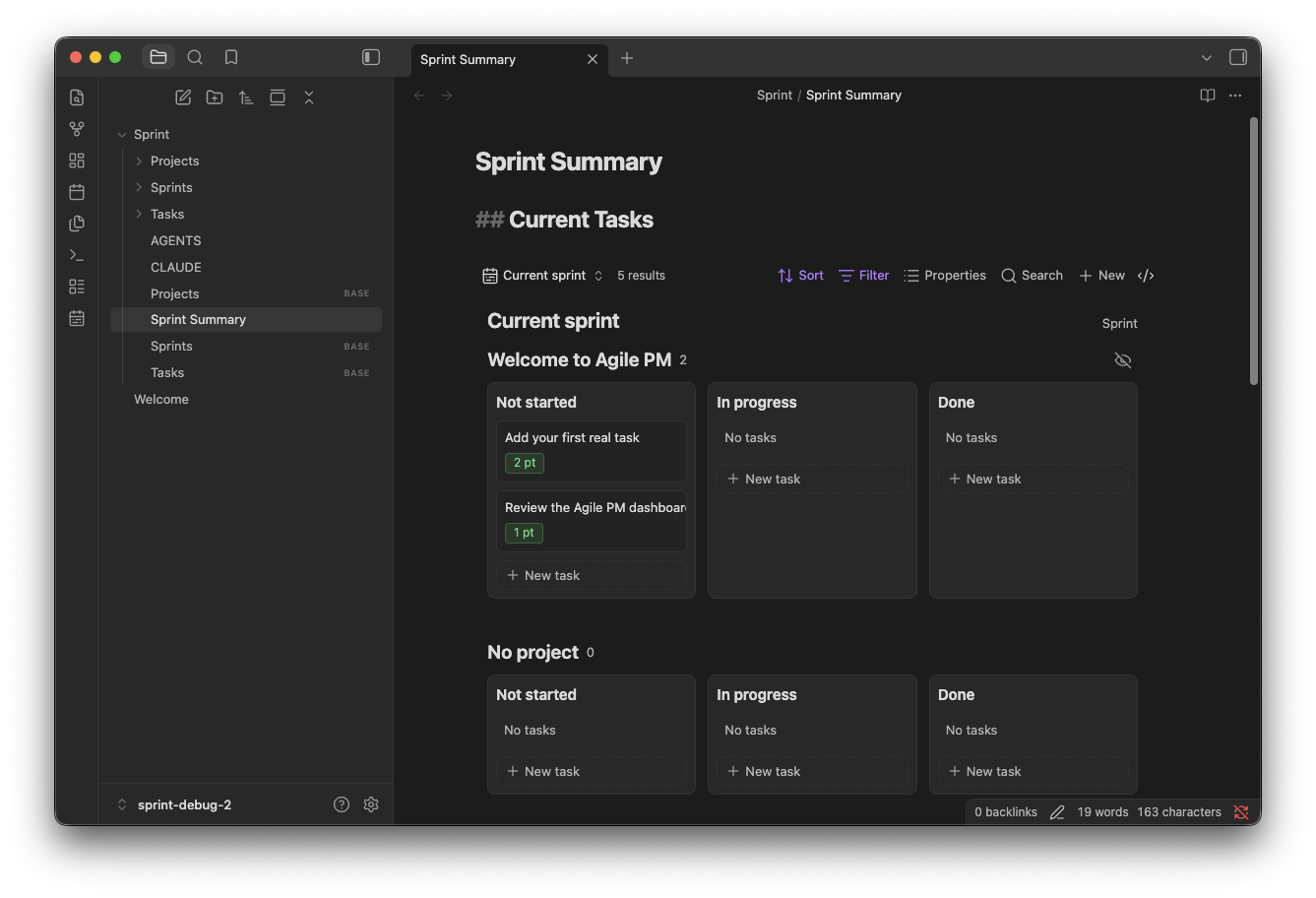Open vault settings gear icon
The width and height of the screenshot is (1316, 898).
[x=371, y=804]
